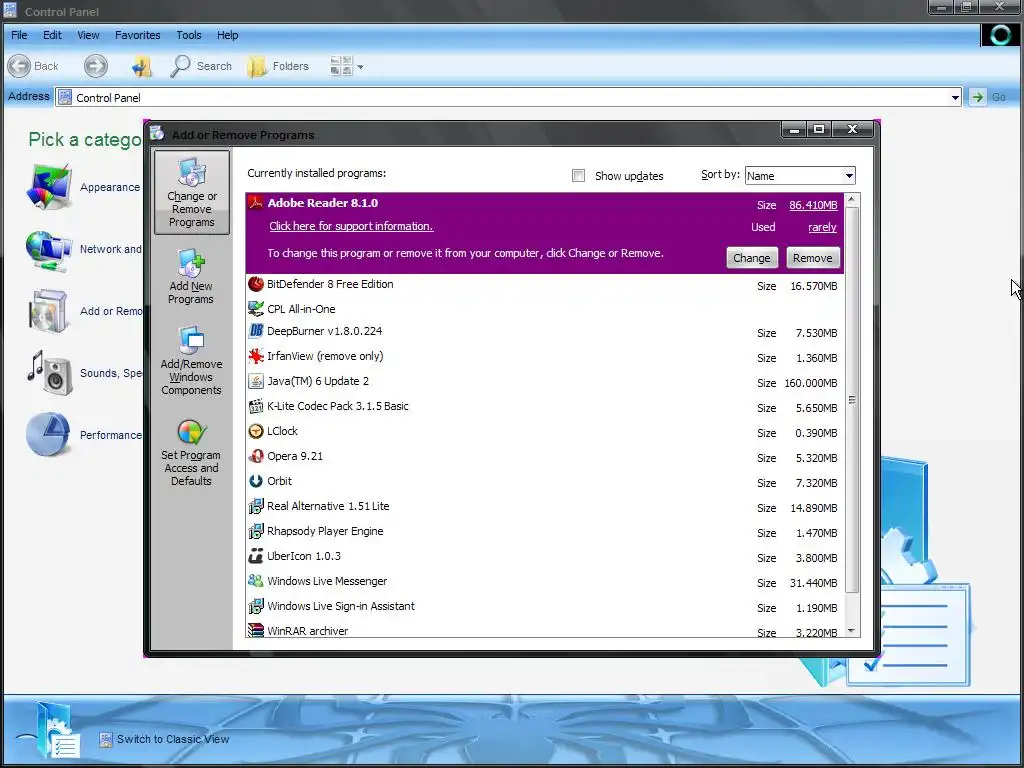Click the 31.440MB size value
Image resolution: width=1024 pixels, height=768 pixels.
(814, 583)
